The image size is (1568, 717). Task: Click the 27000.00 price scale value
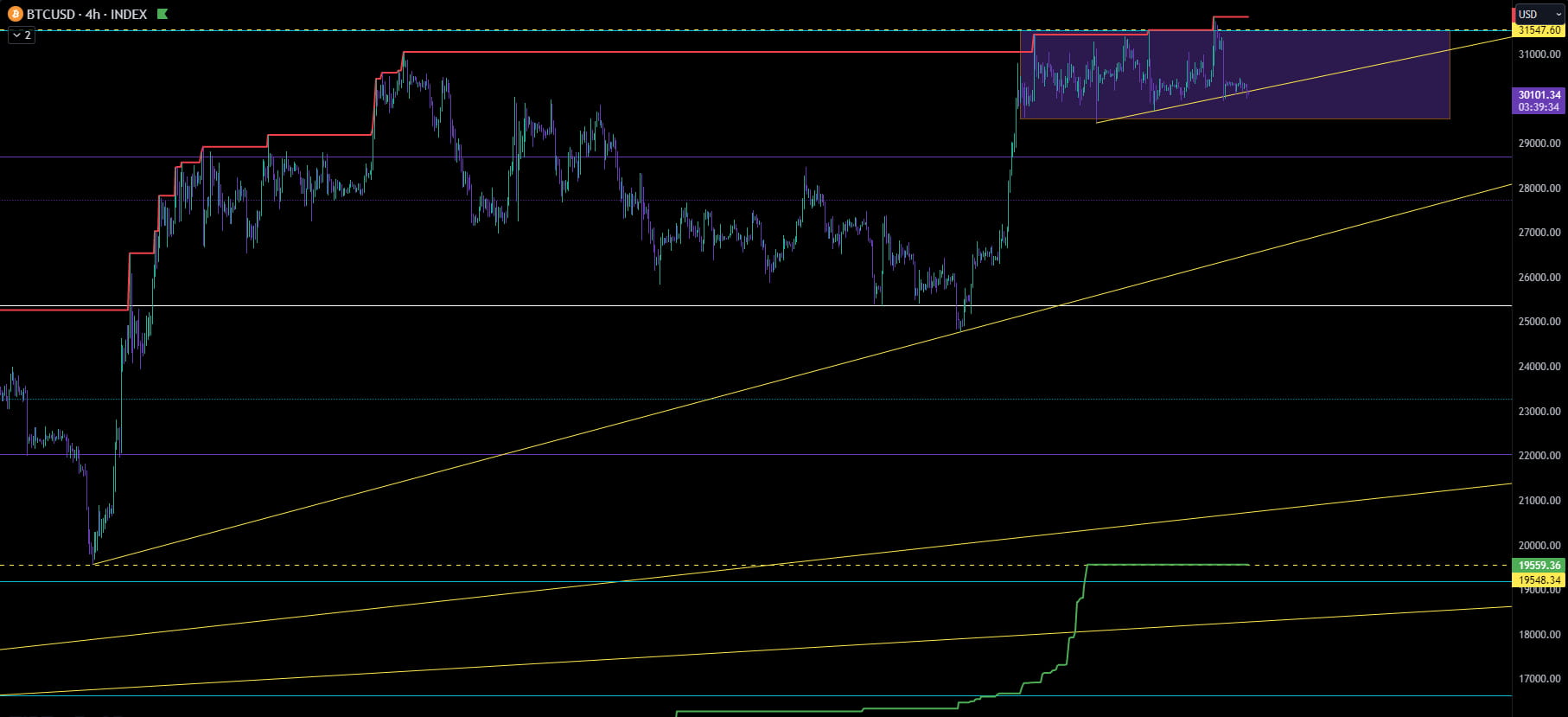tap(1539, 233)
